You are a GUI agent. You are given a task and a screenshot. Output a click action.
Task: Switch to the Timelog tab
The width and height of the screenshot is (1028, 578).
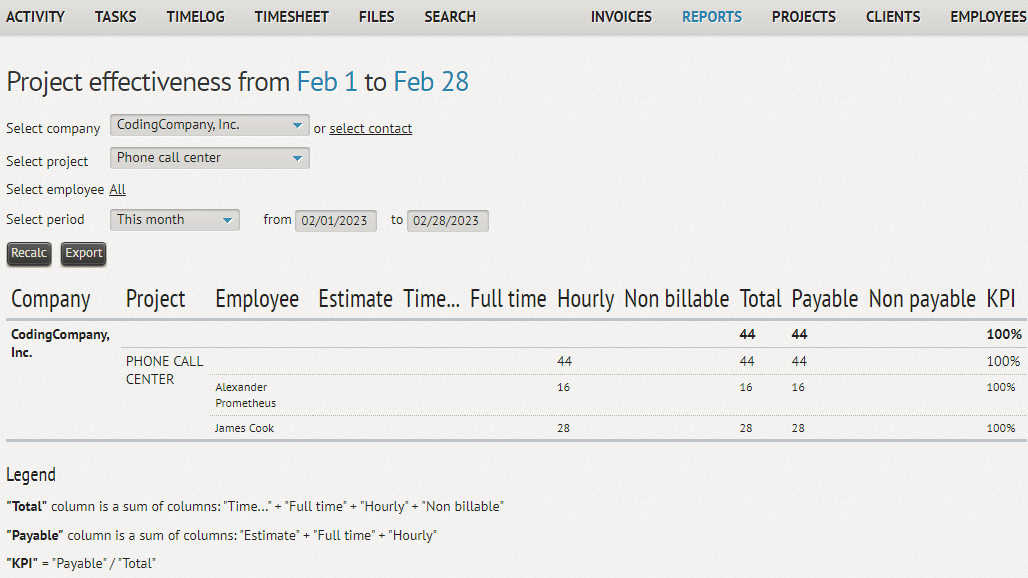(x=196, y=17)
